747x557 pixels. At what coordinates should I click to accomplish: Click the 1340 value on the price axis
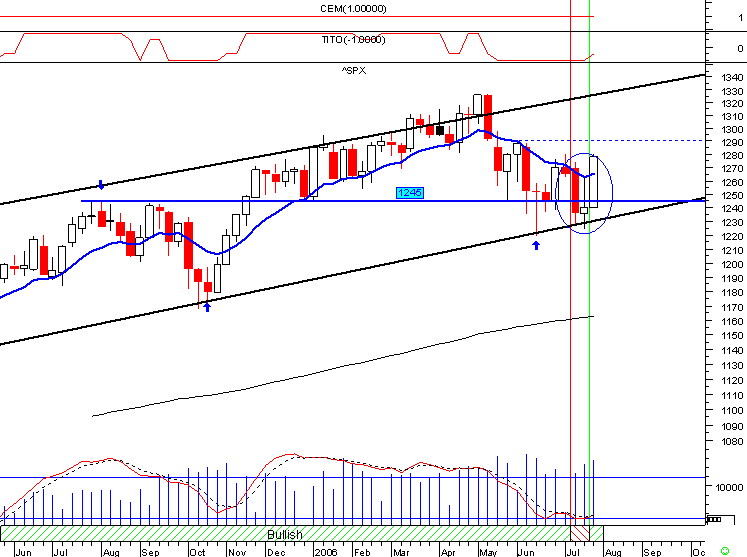pos(732,77)
